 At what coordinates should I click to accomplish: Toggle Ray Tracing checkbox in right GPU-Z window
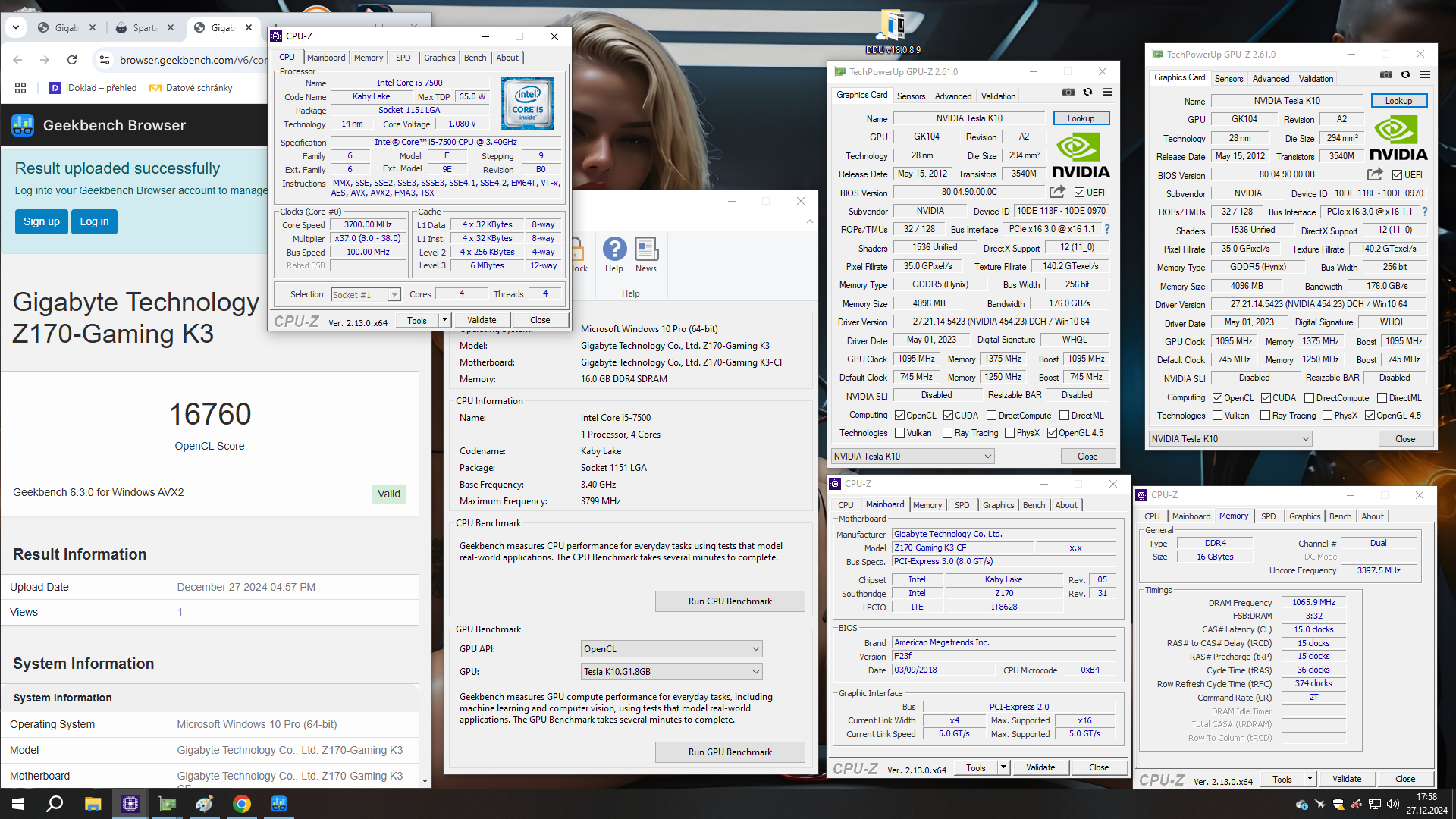1265,416
